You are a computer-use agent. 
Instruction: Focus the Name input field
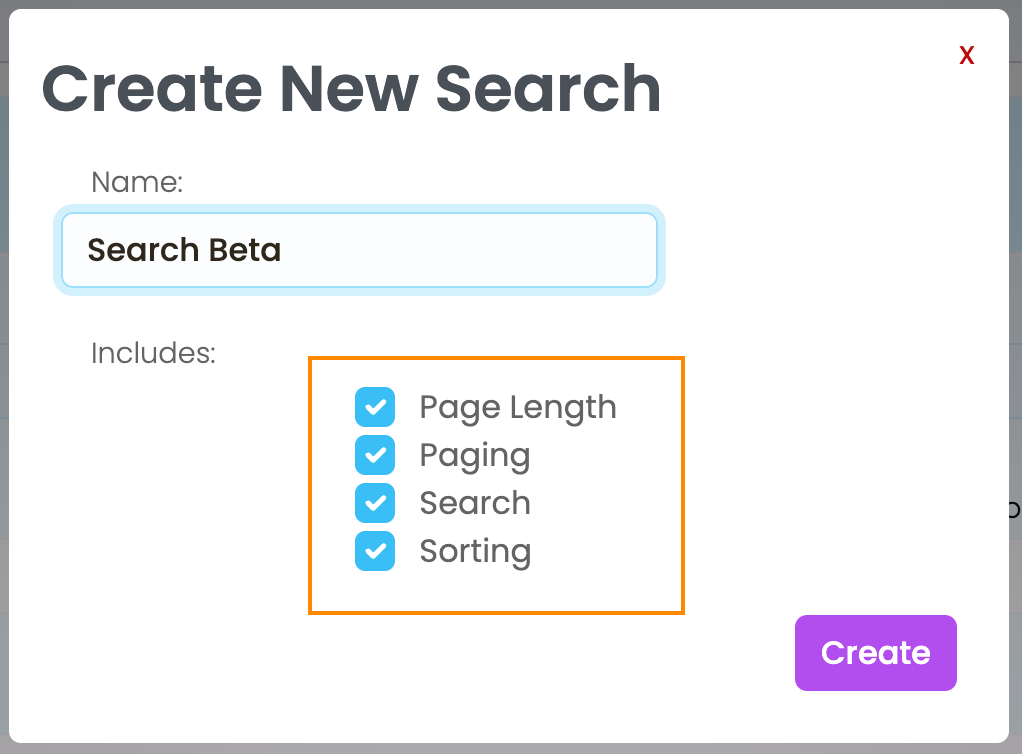pos(359,250)
